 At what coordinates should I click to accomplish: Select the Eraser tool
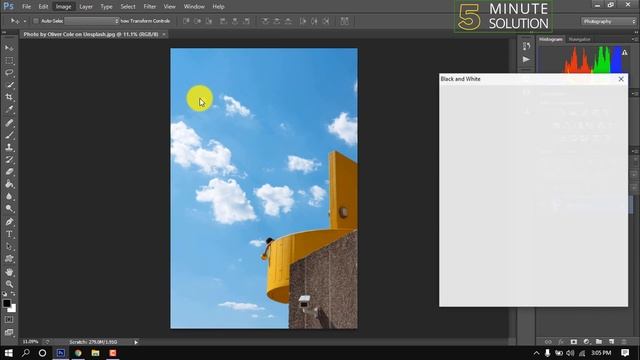pyautogui.click(x=9, y=171)
